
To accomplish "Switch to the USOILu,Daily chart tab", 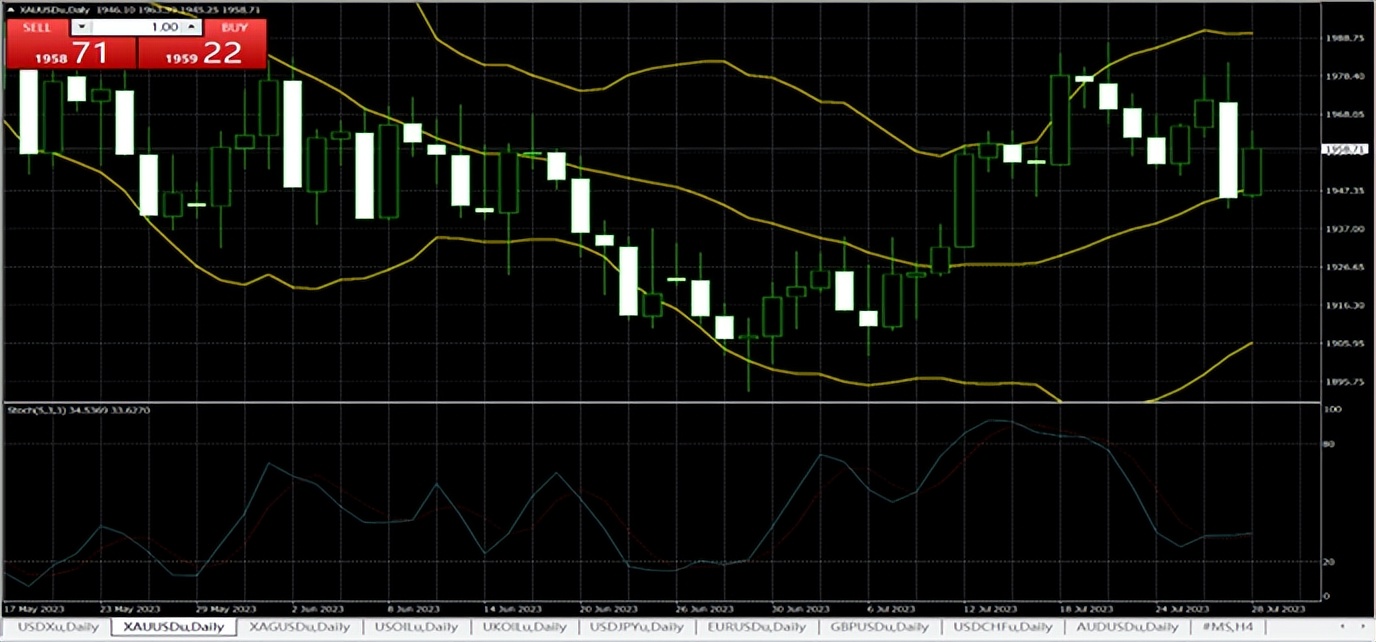I will 414,627.
